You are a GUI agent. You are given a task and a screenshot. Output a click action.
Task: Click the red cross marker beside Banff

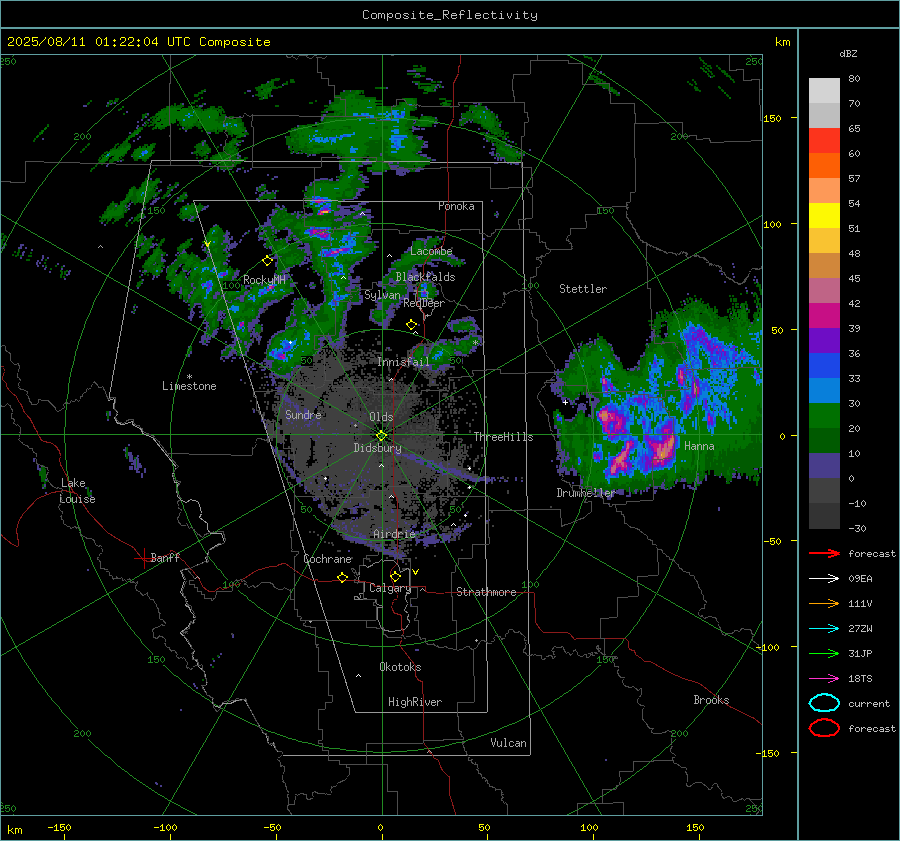143,558
